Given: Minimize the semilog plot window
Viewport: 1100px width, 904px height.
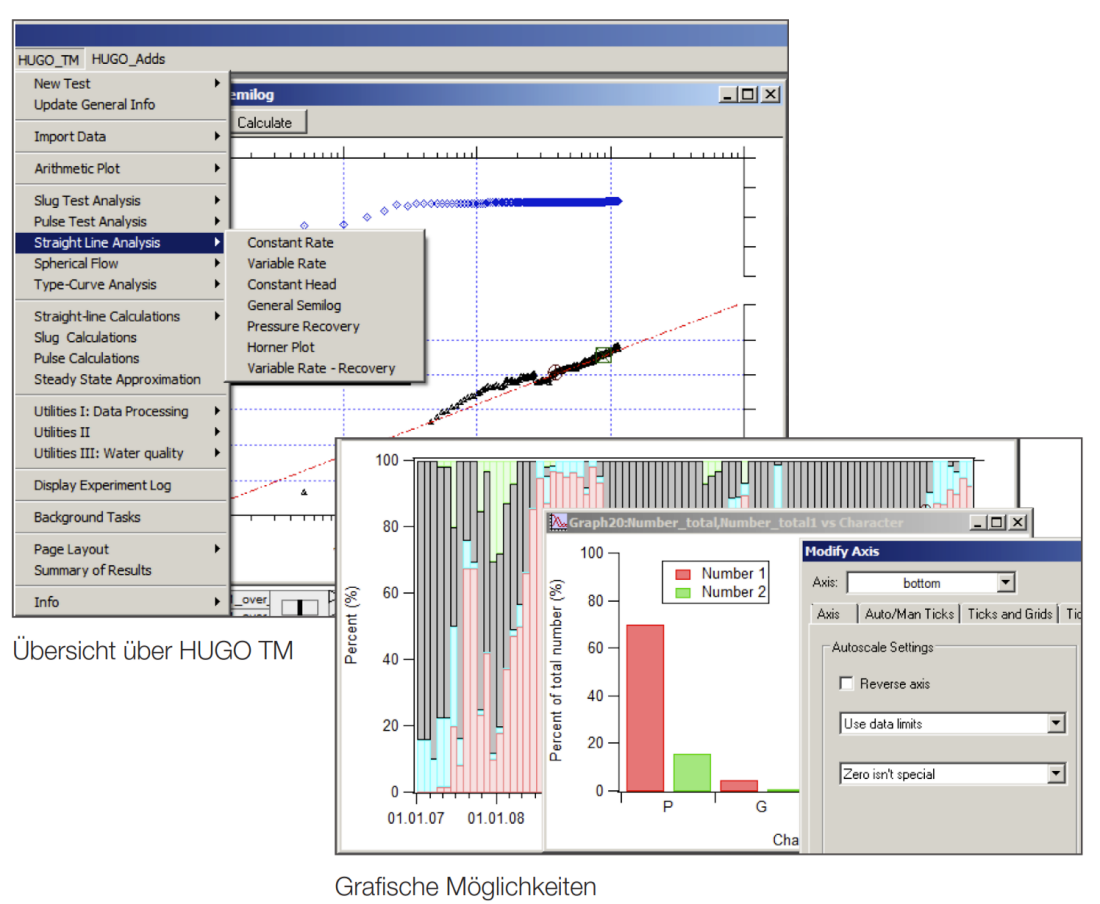Looking at the screenshot, I should tap(728, 95).
